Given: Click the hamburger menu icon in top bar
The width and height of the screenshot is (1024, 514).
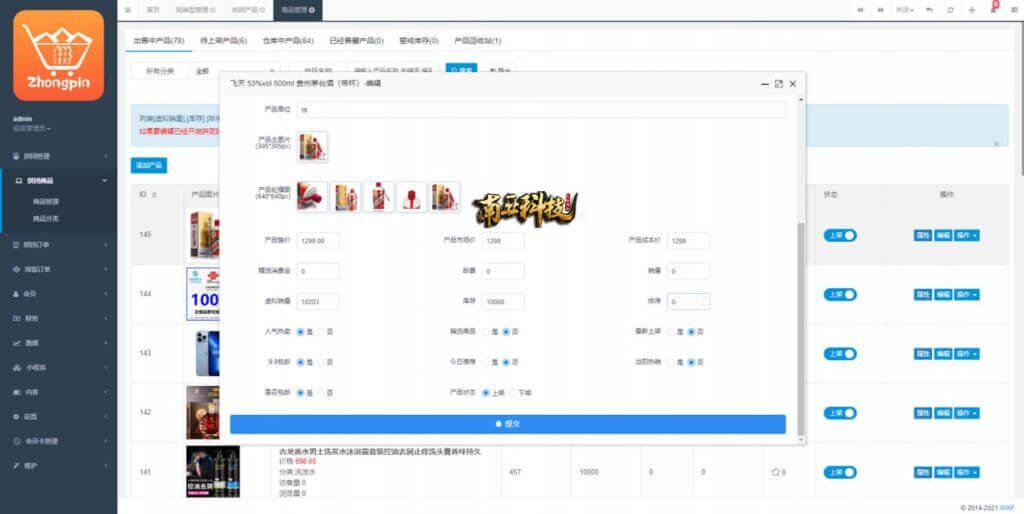Looking at the screenshot, I should coord(127,9).
